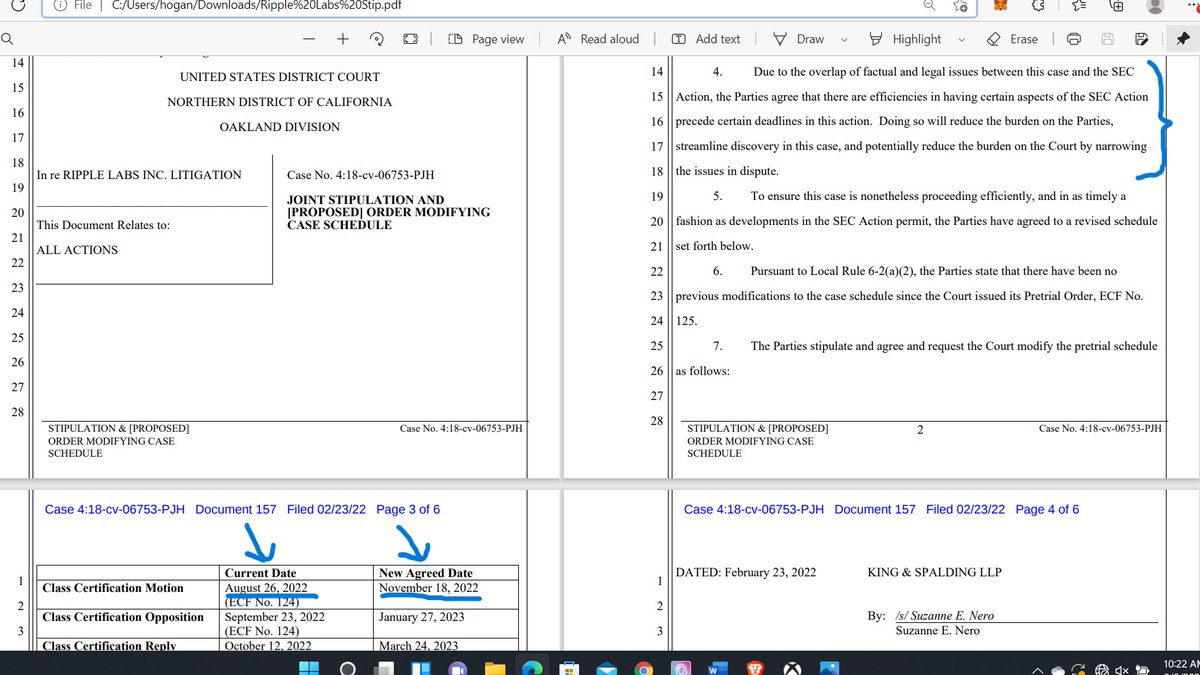1200x675 pixels.
Task: Open the Windows Start menu
Action: click(x=310, y=668)
